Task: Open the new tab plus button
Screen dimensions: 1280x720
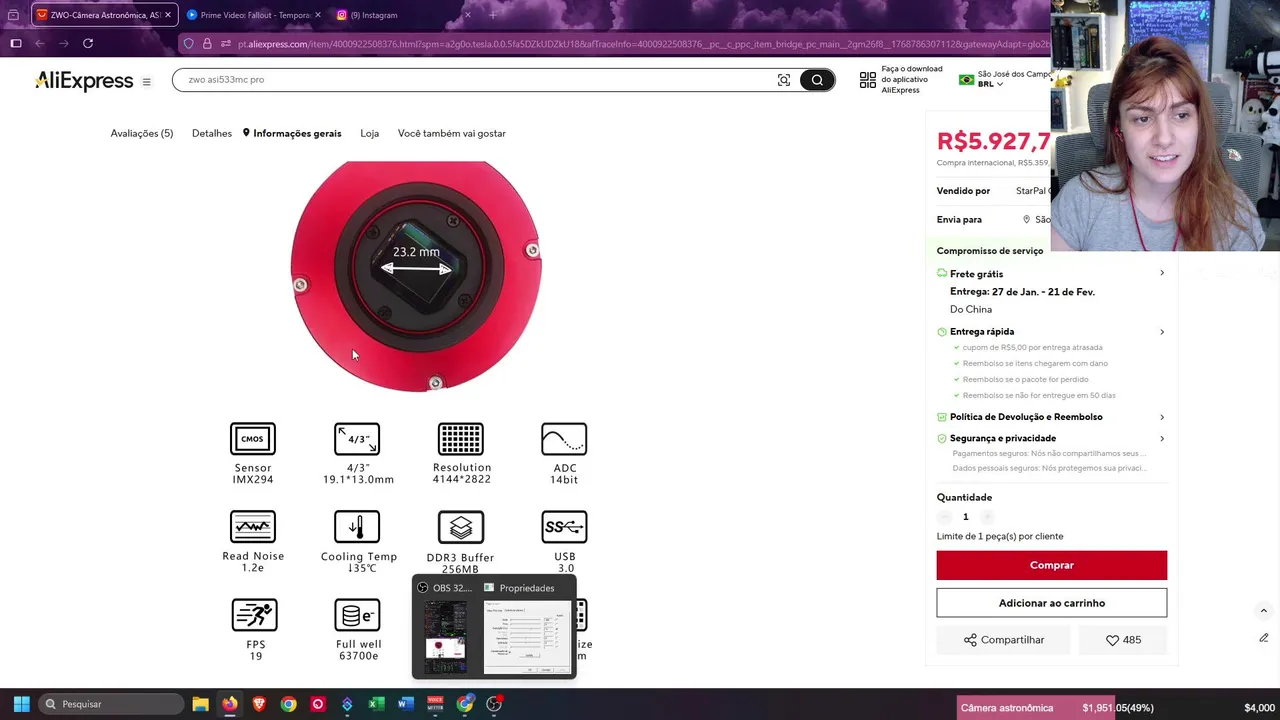Action: point(493,15)
